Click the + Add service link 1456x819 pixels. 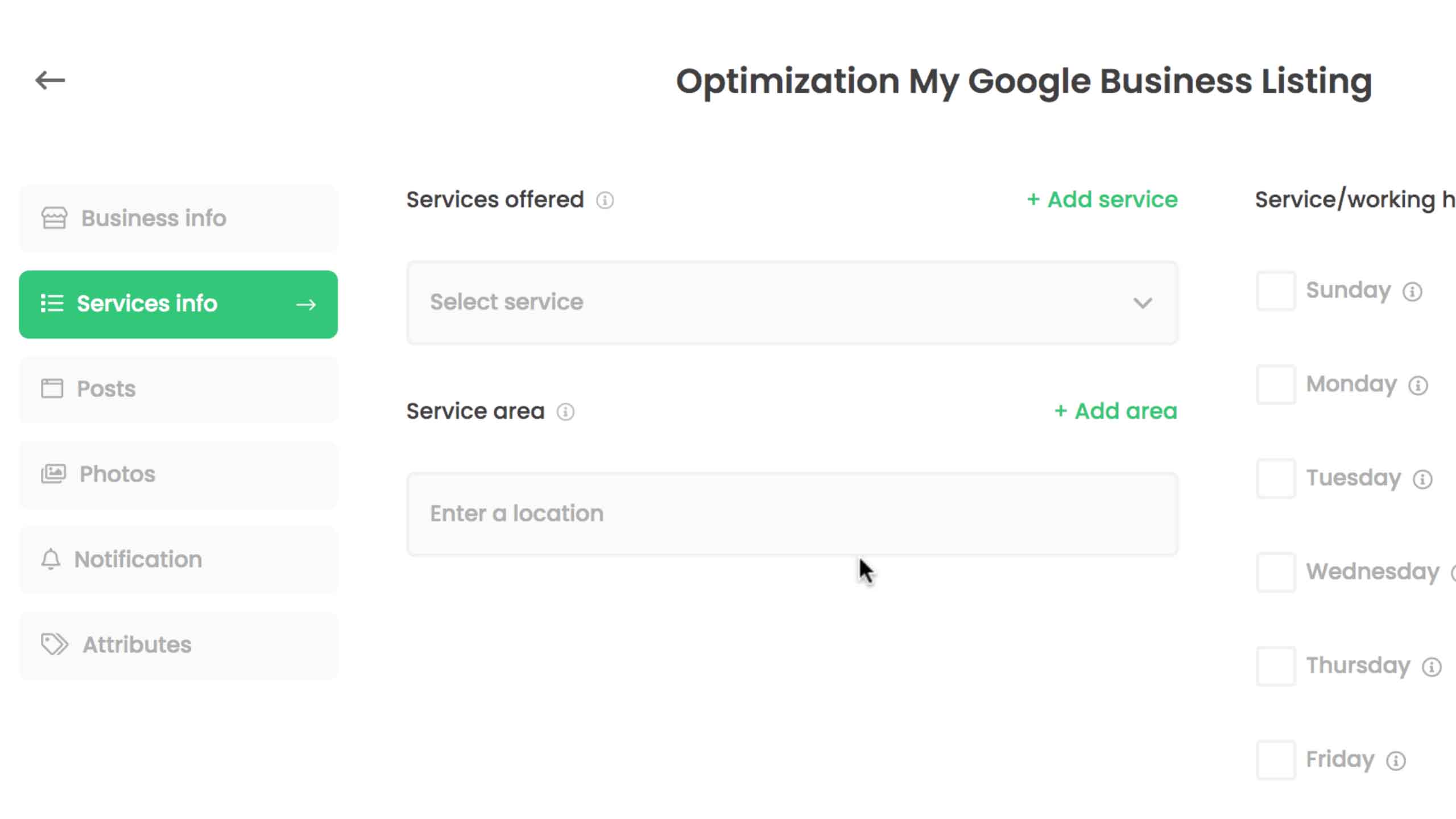(x=1102, y=200)
